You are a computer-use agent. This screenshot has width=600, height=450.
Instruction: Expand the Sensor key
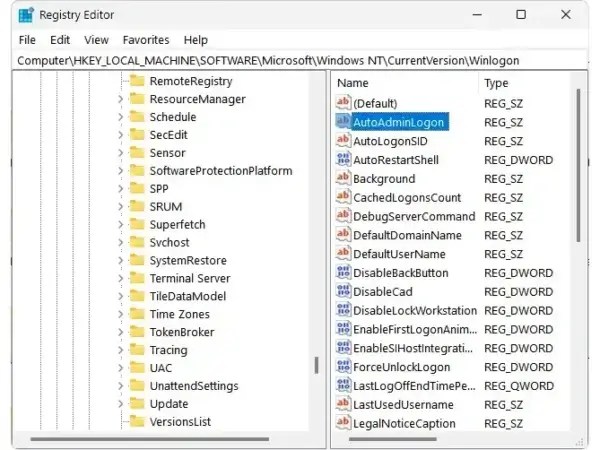click(x=121, y=153)
